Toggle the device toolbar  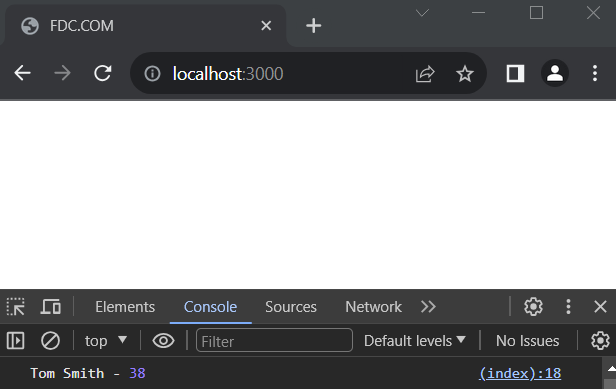pyautogui.click(x=51, y=307)
